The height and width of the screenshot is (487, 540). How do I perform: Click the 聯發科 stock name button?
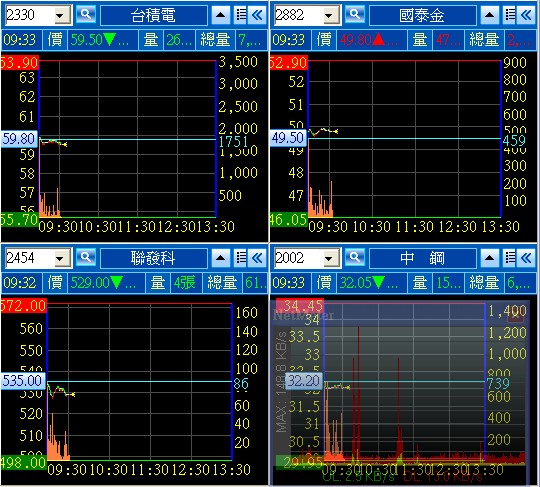click(x=154, y=258)
